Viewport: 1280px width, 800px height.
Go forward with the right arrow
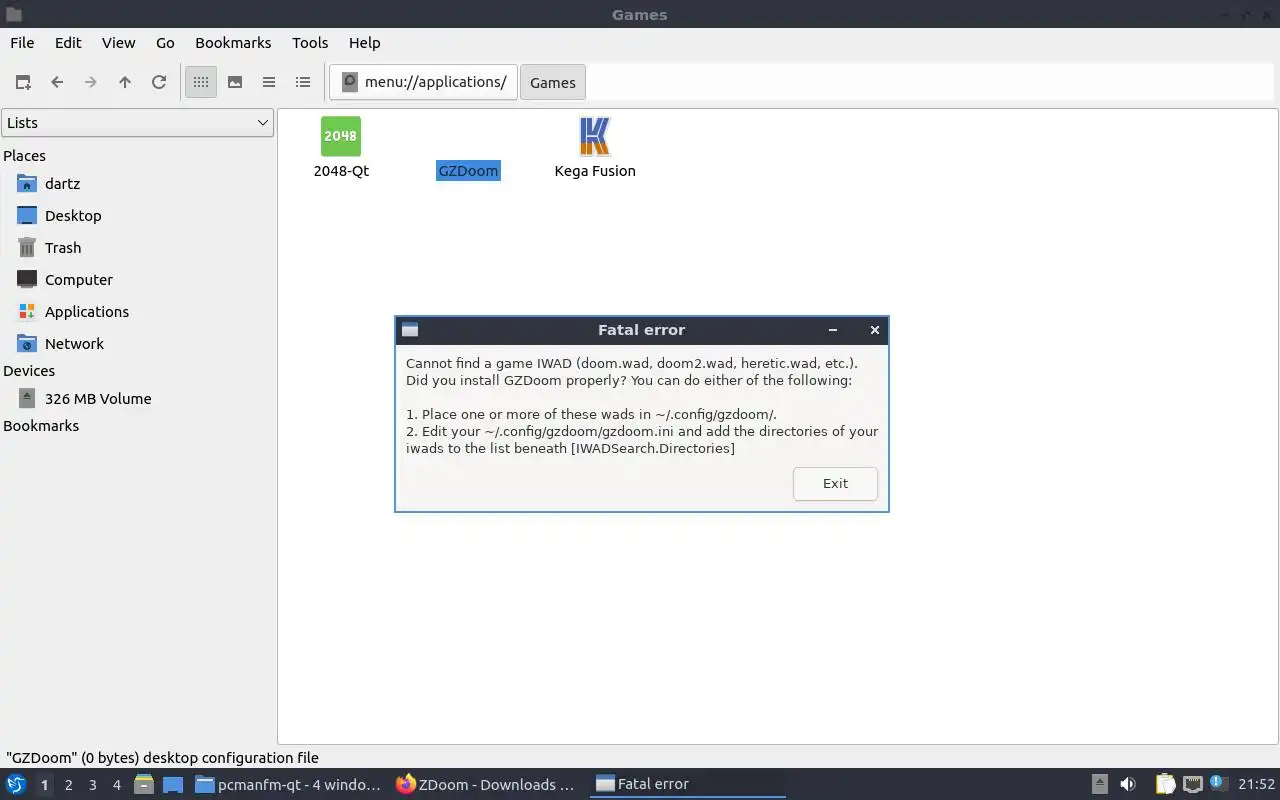click(91, 82)
